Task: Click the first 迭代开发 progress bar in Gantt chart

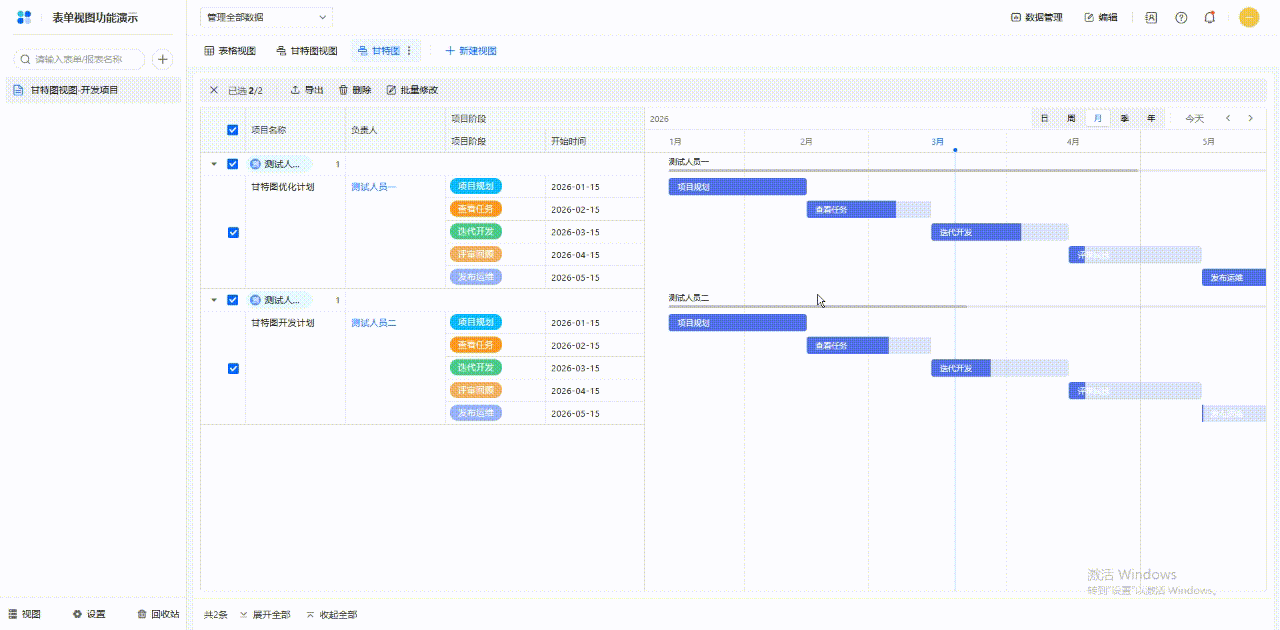Action: (x=976, y=232)
